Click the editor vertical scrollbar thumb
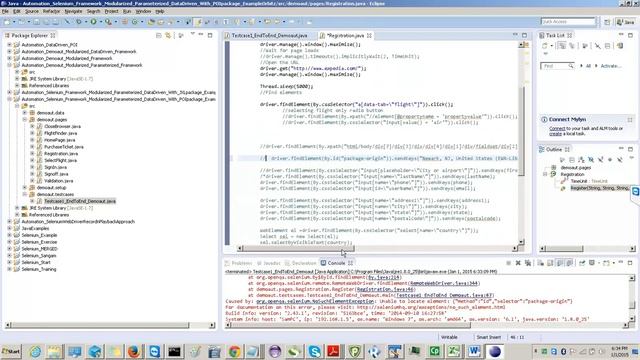Viewport: 640px width, 360px height. (x=521, y=131)
